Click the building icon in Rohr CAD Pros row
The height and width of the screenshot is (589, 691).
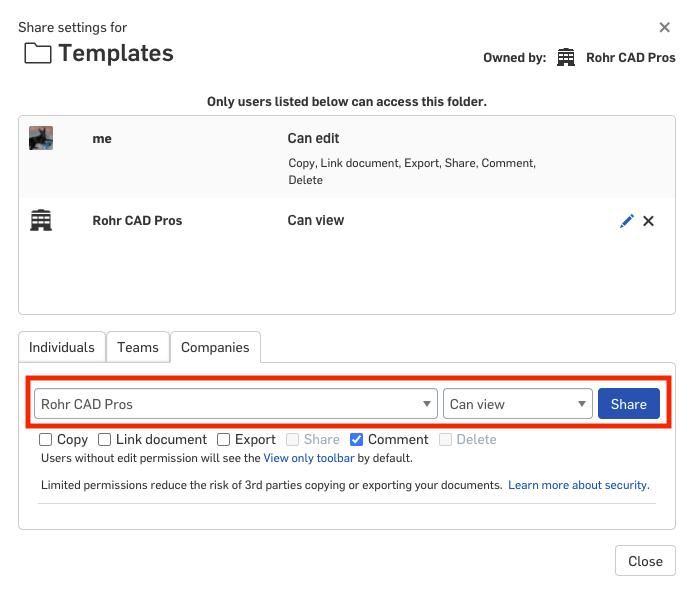coord(41,221)
